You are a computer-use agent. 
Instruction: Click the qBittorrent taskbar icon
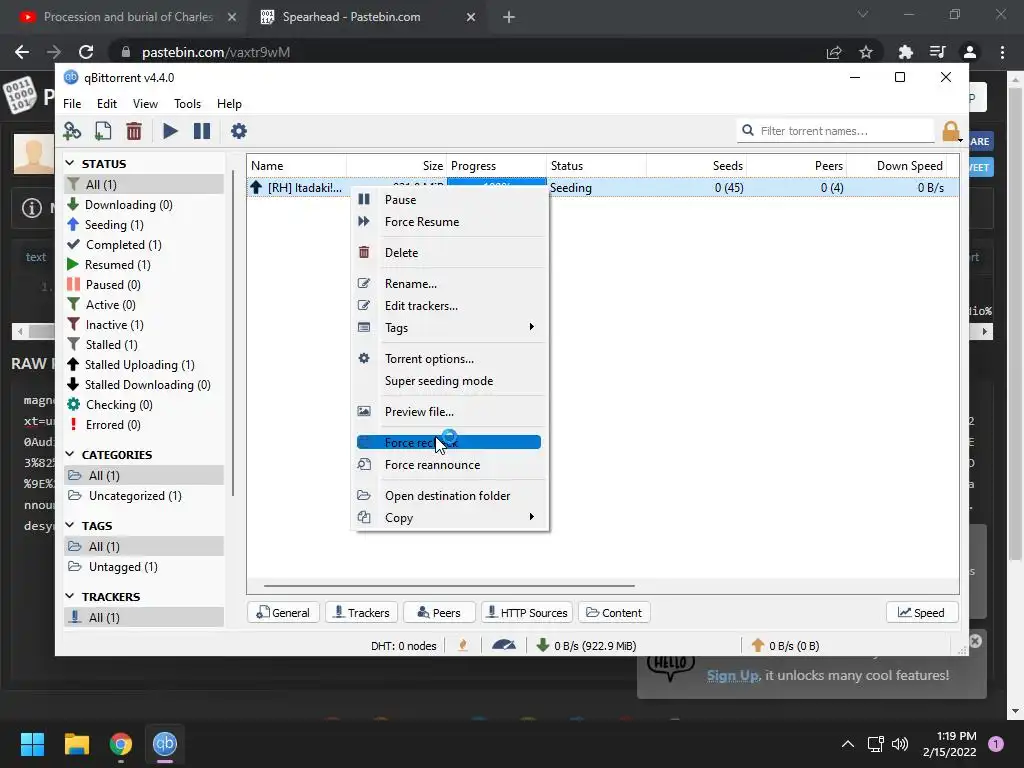[165, 743]
